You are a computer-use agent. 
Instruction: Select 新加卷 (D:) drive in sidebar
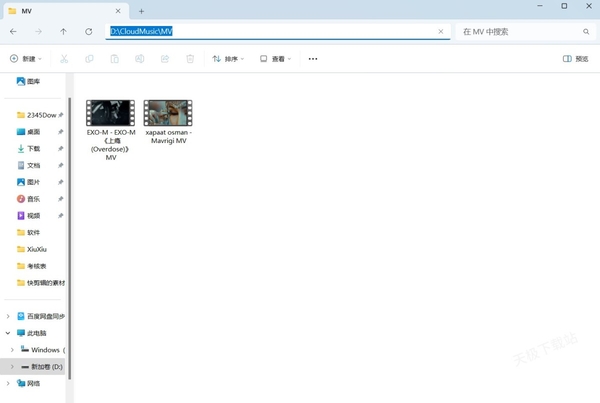point(42,367)
